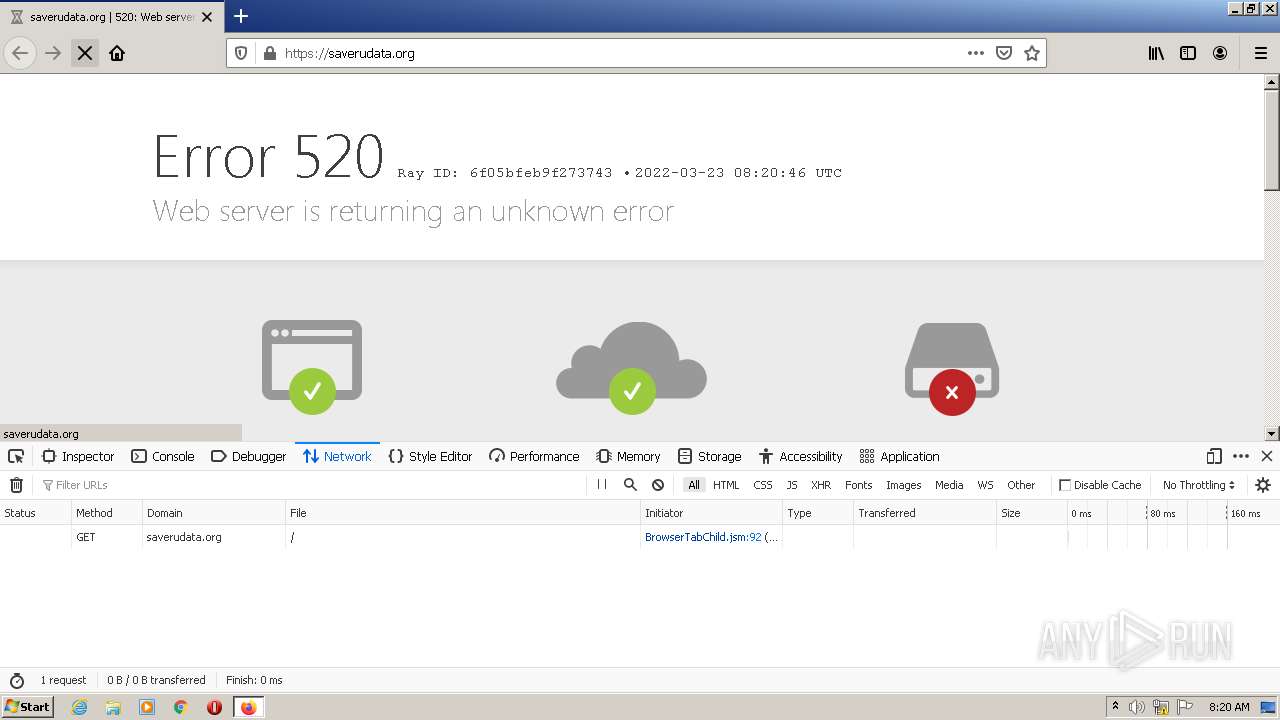Image resolution: width=1280 pixels, height=720 pixels.
Task: View site security padlock details
Action: point(269,53)
